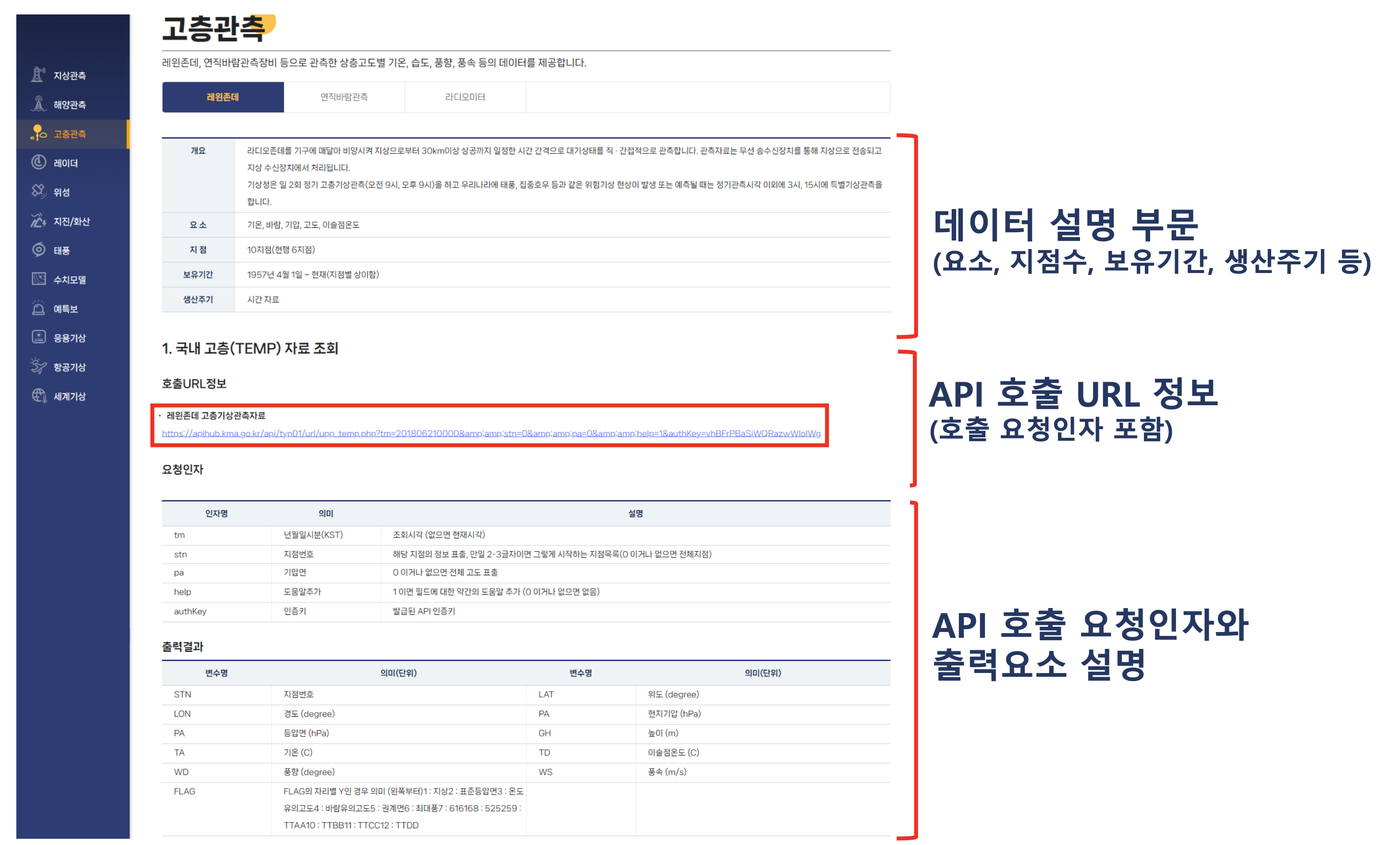
Task: Open 레이더 menu label in sidebar
Action: 66,163
